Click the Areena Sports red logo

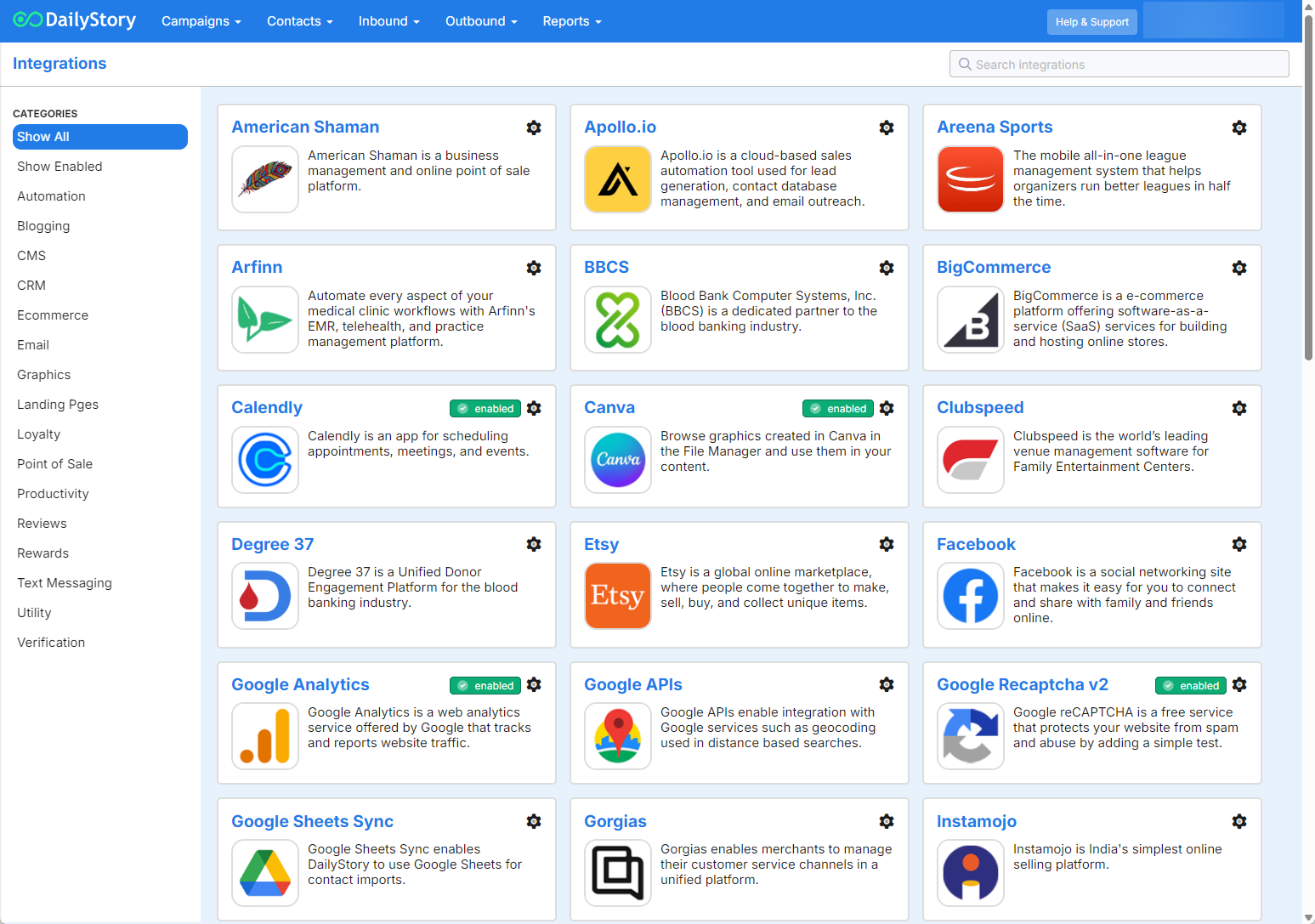pos(971,179)
